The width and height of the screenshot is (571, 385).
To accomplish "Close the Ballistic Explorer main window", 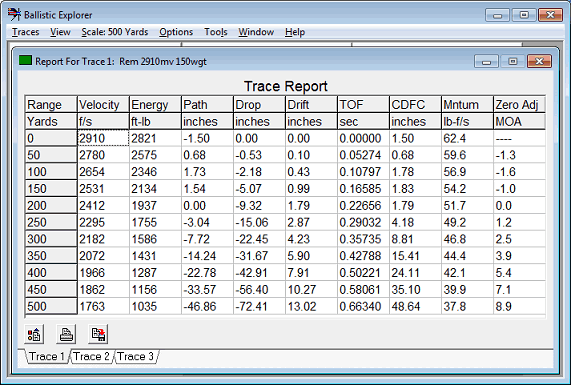I will 551,15.
